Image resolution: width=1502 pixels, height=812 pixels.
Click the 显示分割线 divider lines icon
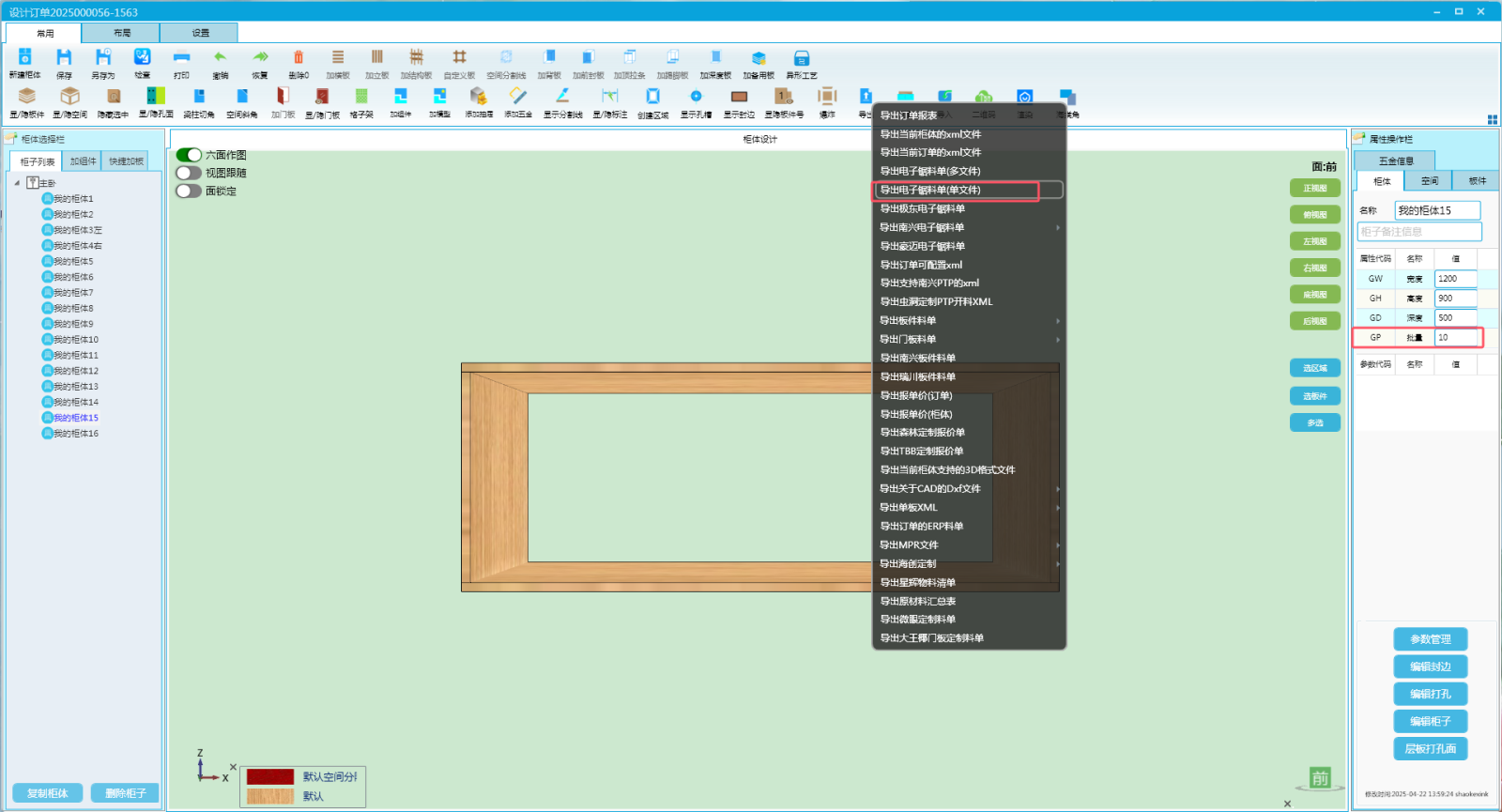[x=562, y=96]
